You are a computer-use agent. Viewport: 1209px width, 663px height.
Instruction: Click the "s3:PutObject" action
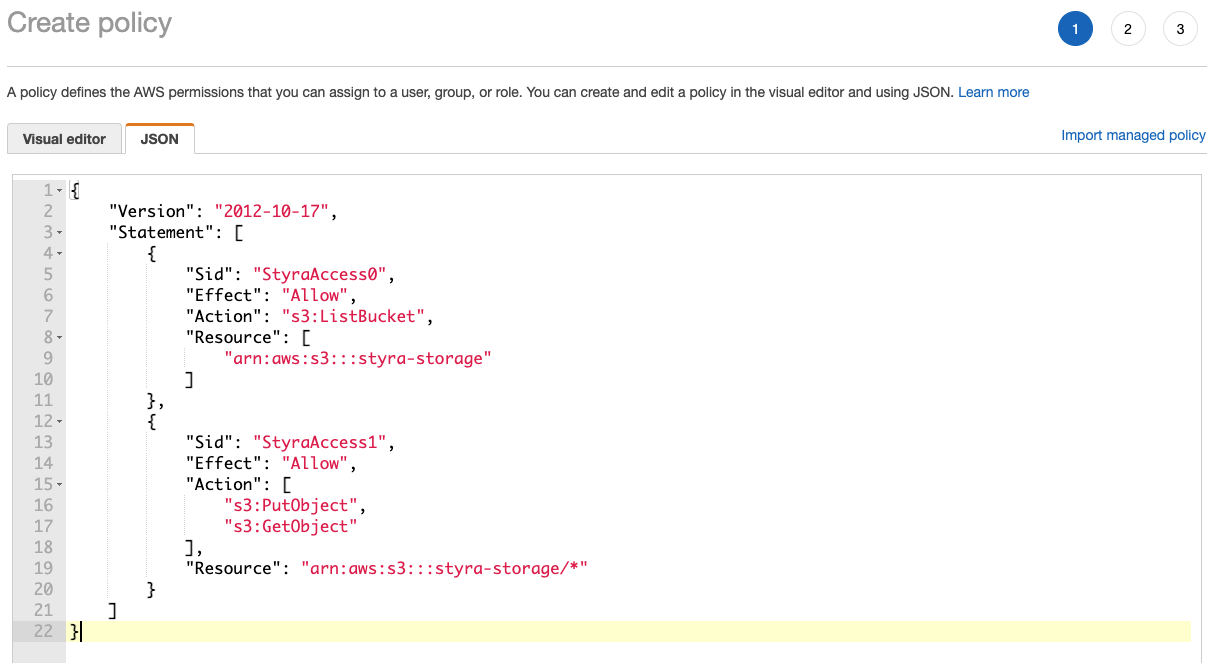289,505
